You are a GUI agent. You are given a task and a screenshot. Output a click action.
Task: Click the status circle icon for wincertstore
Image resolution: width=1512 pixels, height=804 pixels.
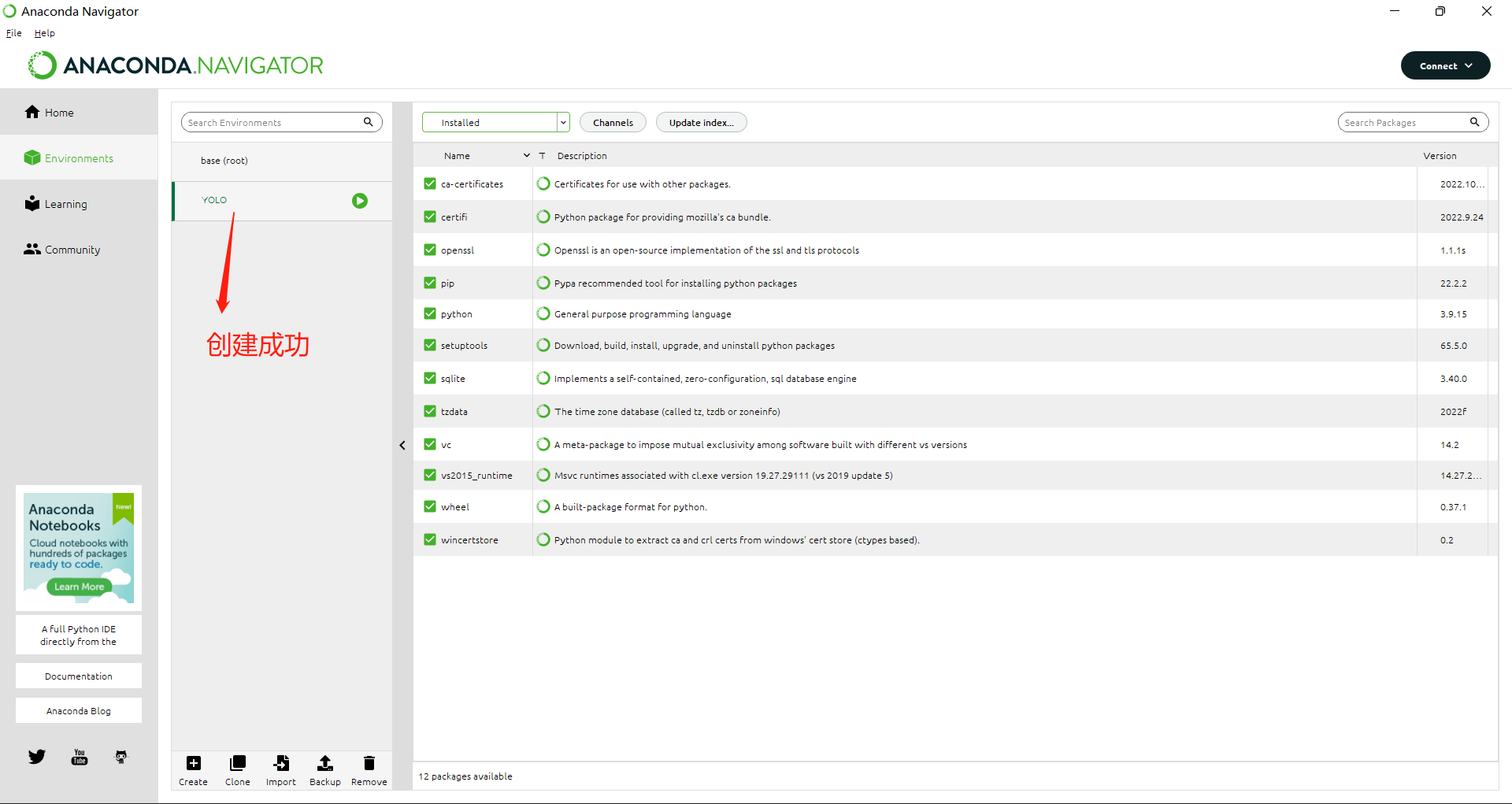pos(543,539)
